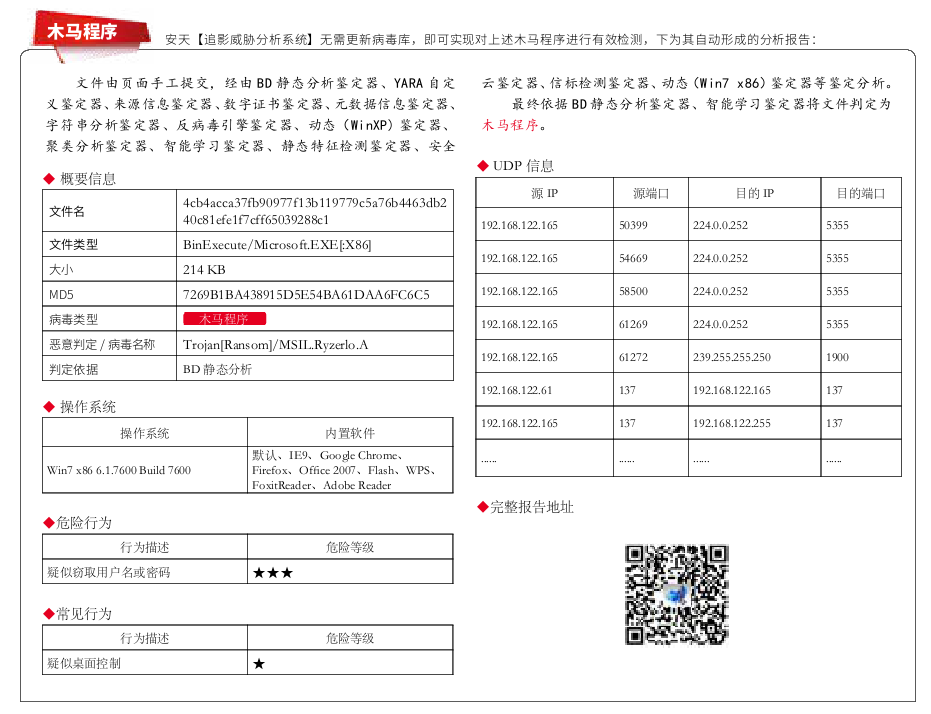Click the QR code image

[676, 594]
